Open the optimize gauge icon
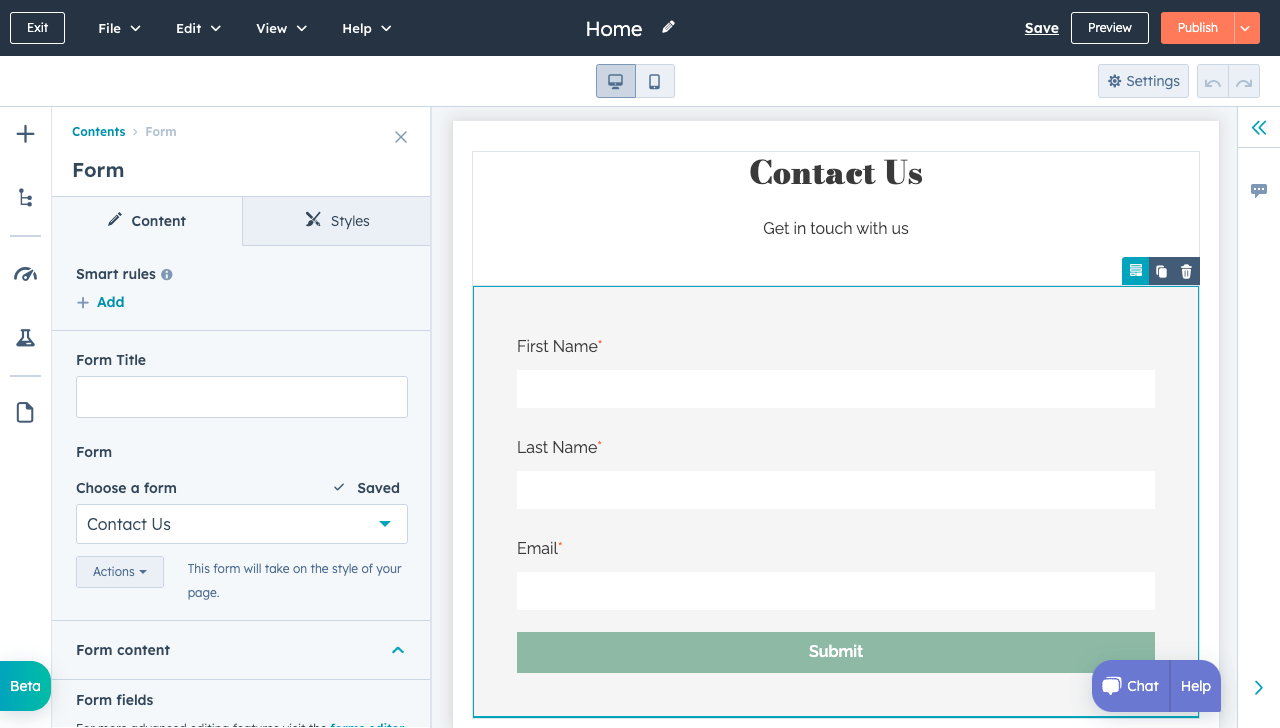1280x728 pixels. tap(26, 274)
